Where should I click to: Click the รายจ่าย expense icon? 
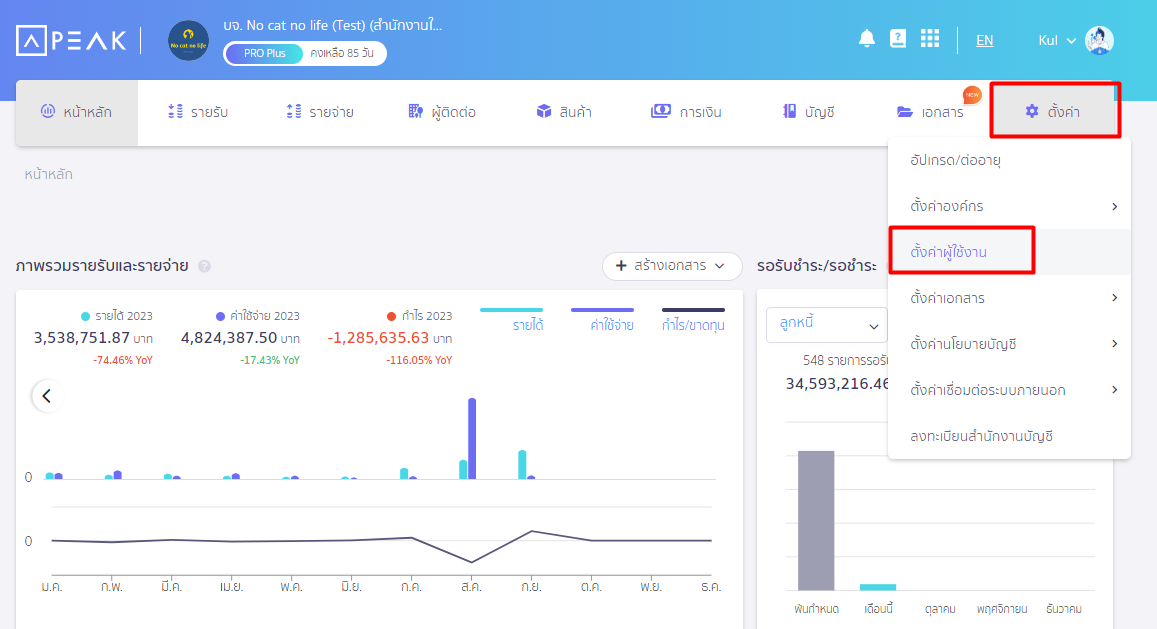tap(294, 111)
